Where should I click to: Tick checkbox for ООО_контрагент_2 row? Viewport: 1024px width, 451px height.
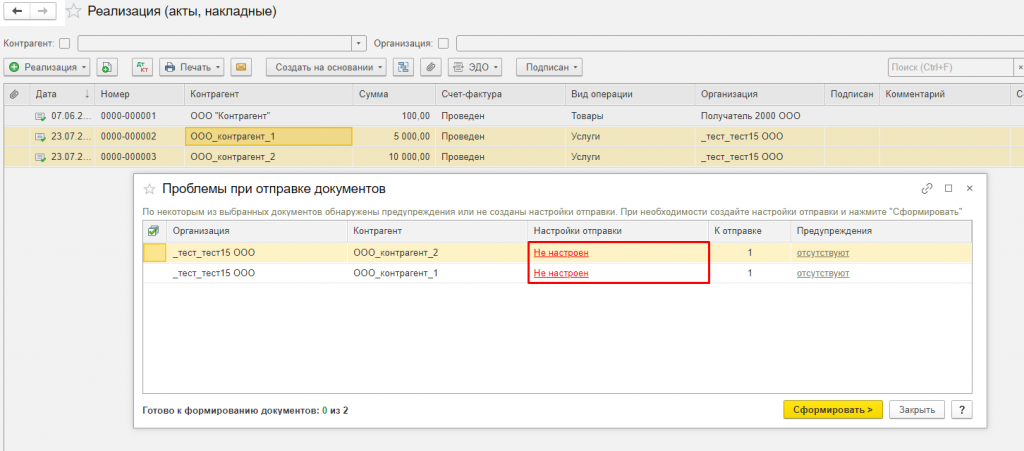(154, 253)
